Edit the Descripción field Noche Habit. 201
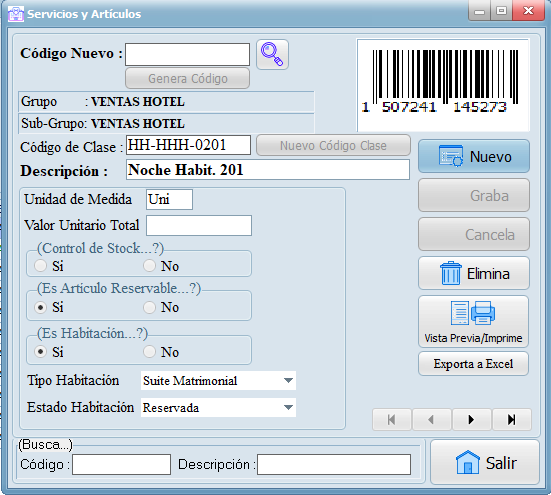Screen dimensions: 551x495 coord(268,170)
